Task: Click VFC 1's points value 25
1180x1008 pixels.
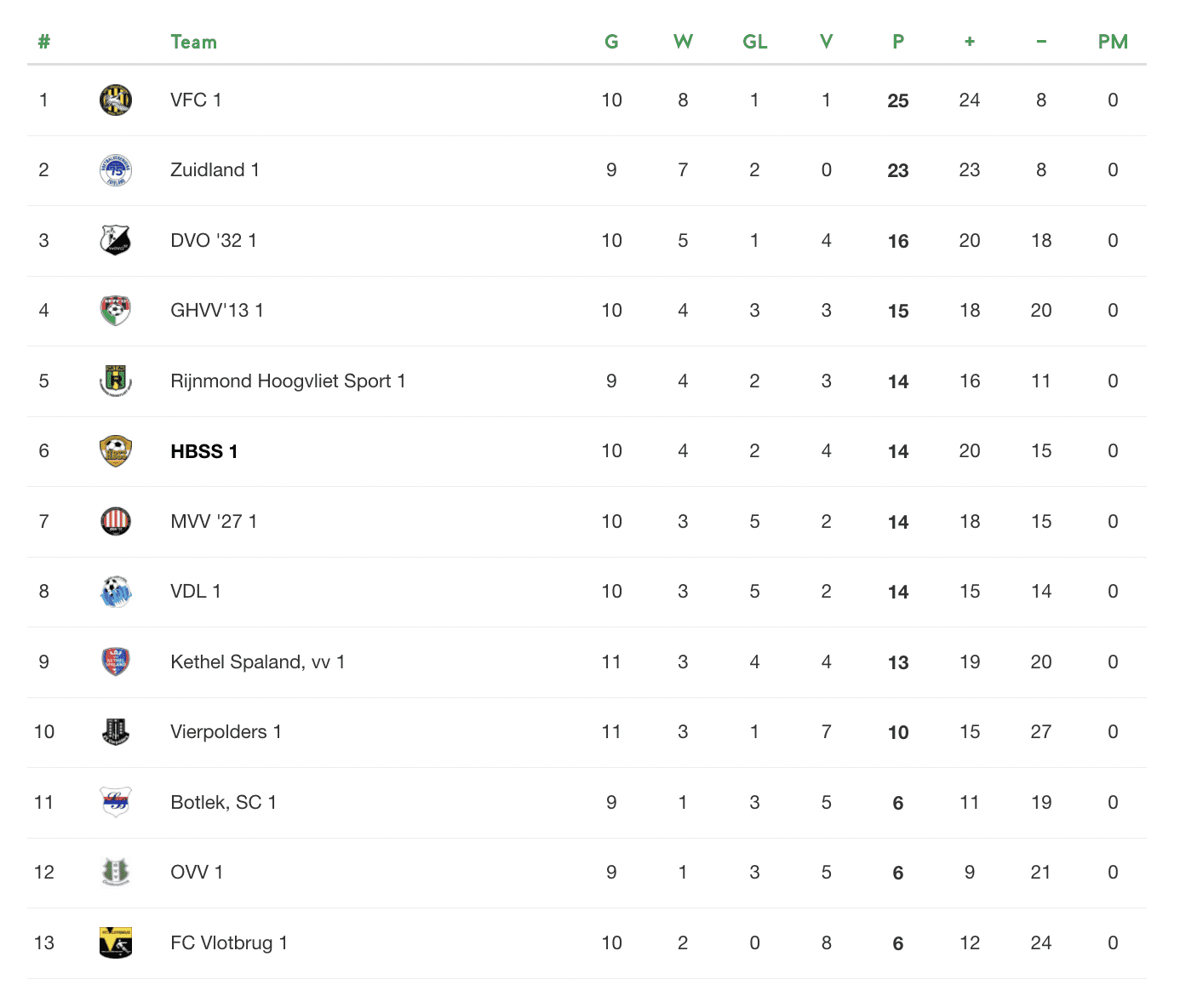Action: coord(898,100)
